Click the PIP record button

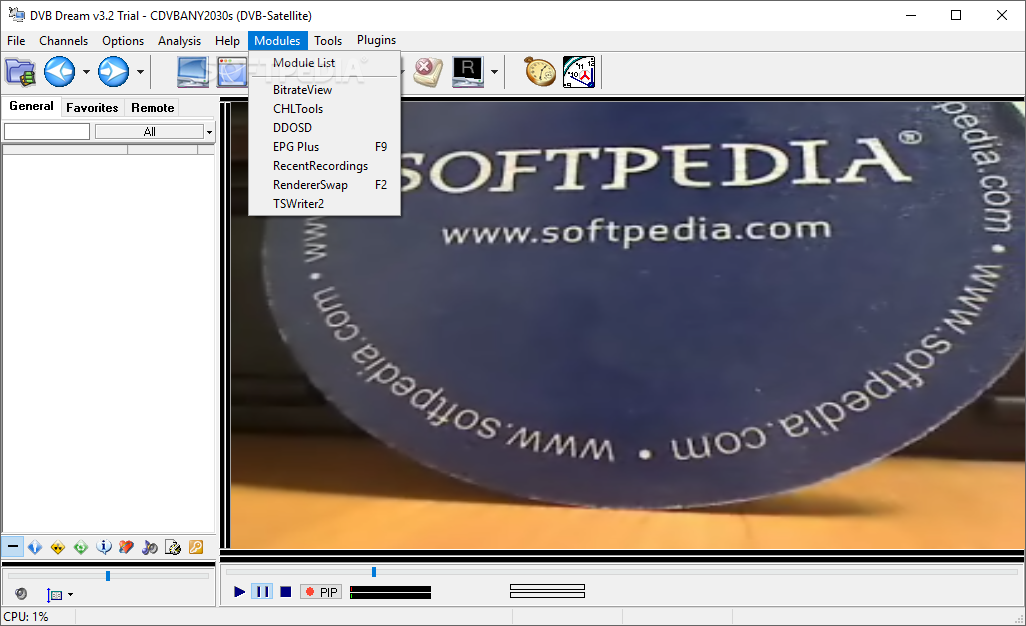pos(321,592)
